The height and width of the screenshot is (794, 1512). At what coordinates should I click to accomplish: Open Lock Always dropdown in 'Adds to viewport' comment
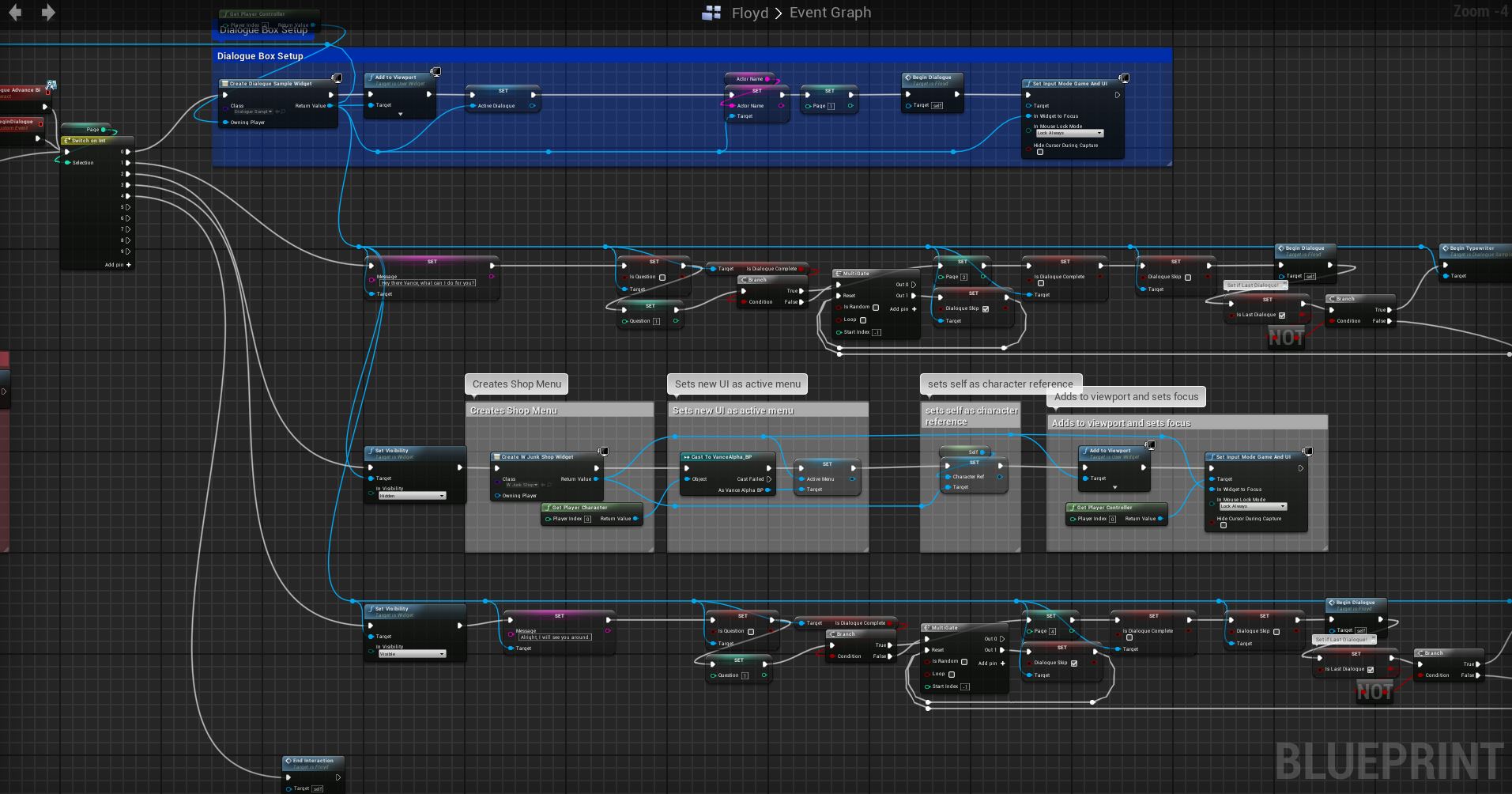[1252, 506]
